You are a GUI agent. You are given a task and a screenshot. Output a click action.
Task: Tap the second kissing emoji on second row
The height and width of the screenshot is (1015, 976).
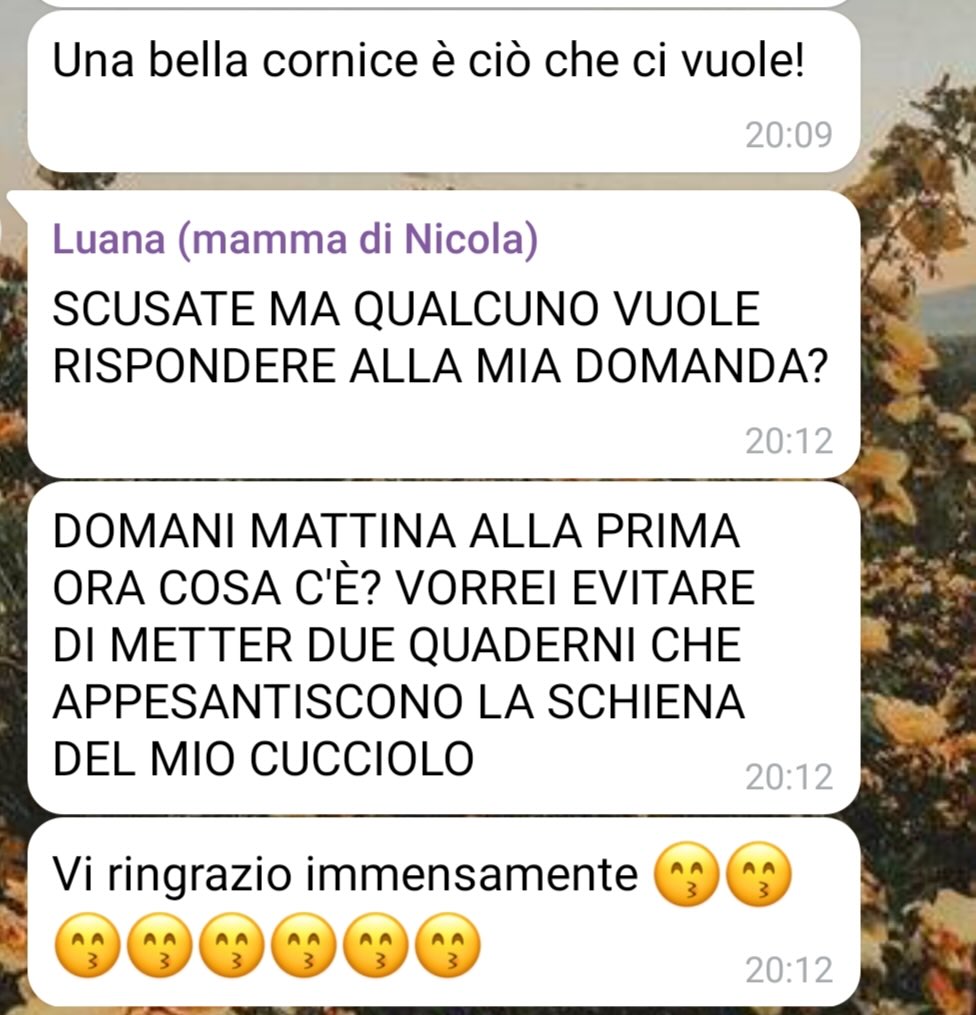tap(159, 945)
